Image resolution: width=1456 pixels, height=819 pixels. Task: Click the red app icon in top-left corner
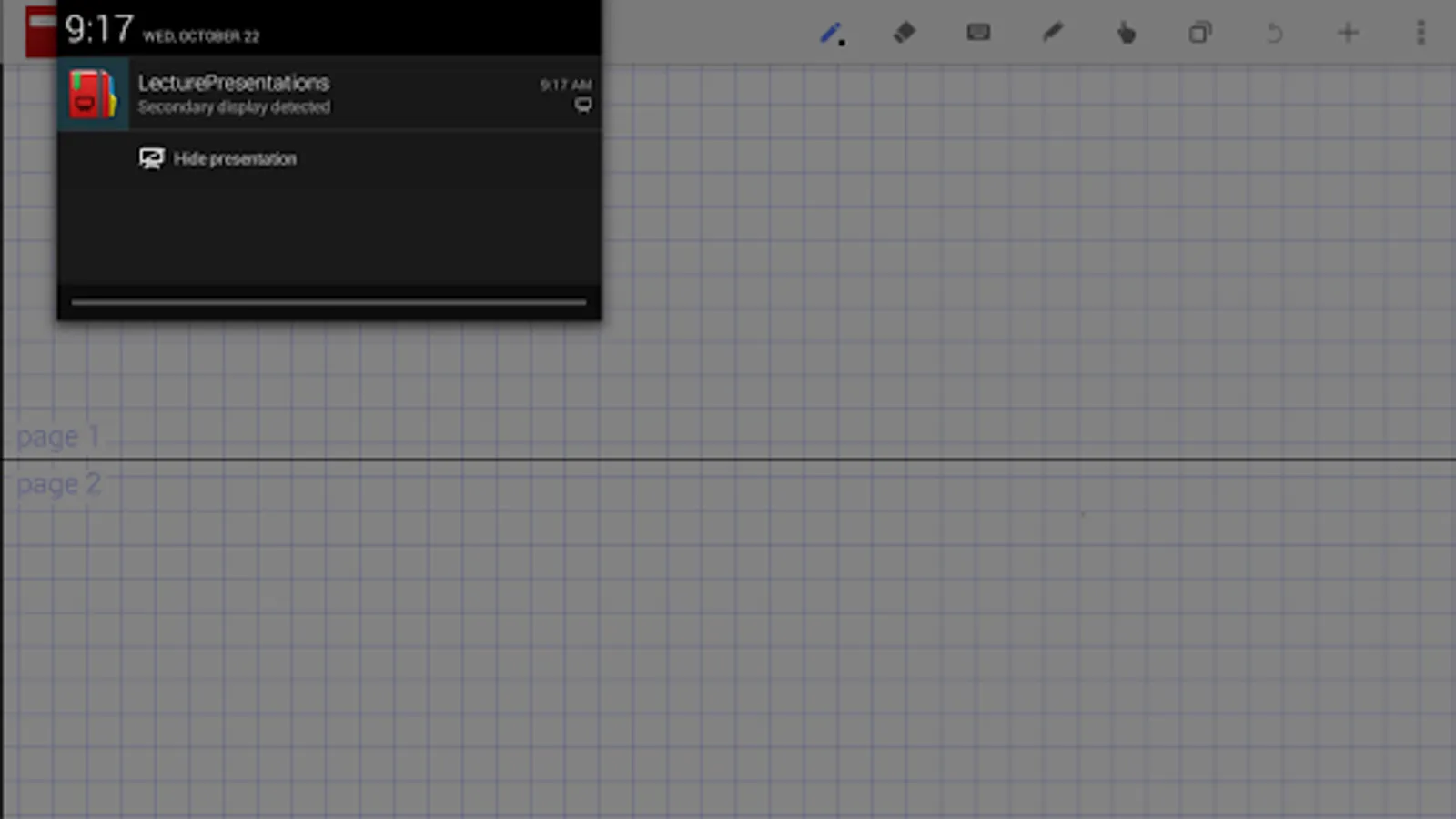(40, 32)
